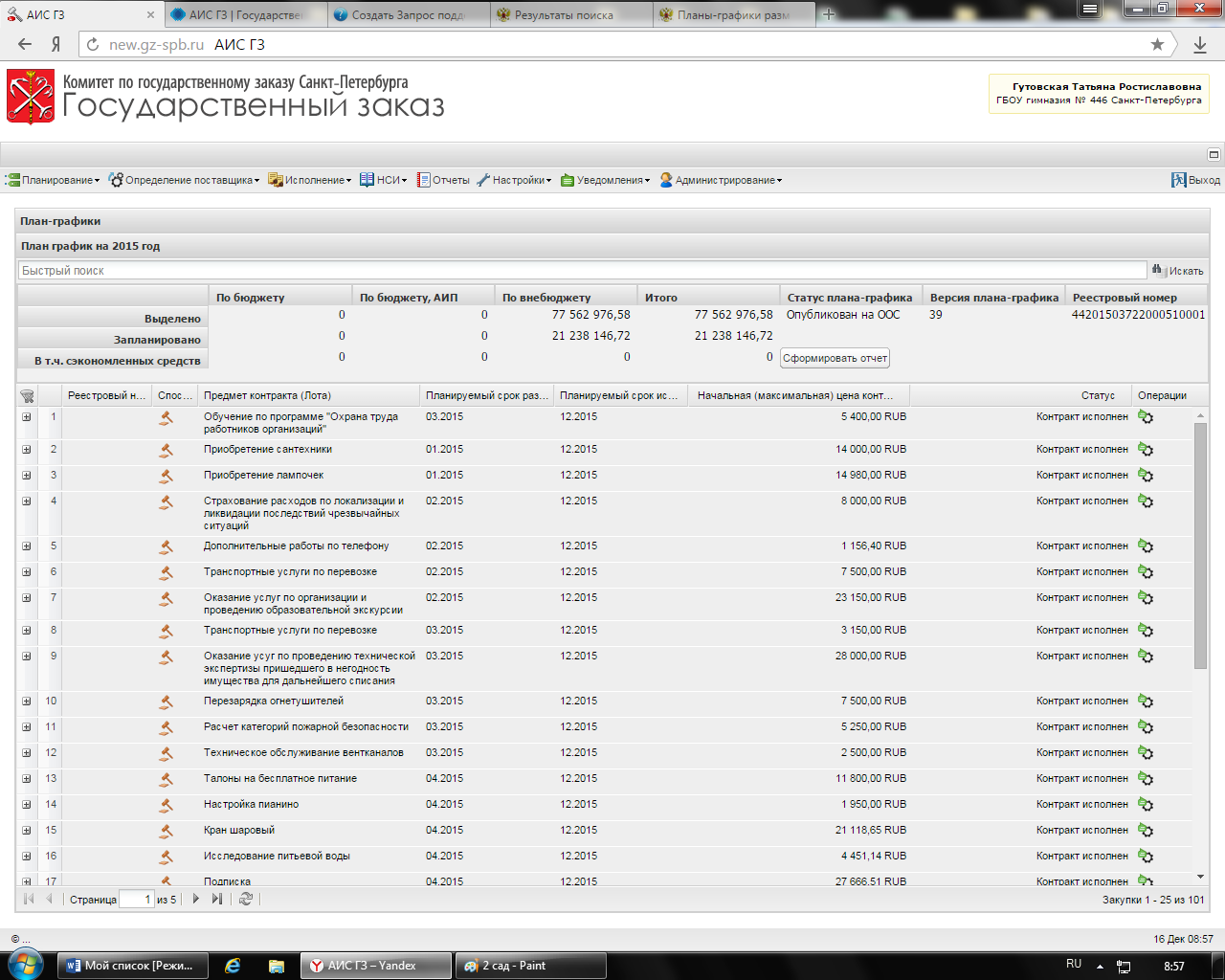1225x980 pixels.
Task: Open operations for row 1 Охрана труда
Action: point(1146,417)
